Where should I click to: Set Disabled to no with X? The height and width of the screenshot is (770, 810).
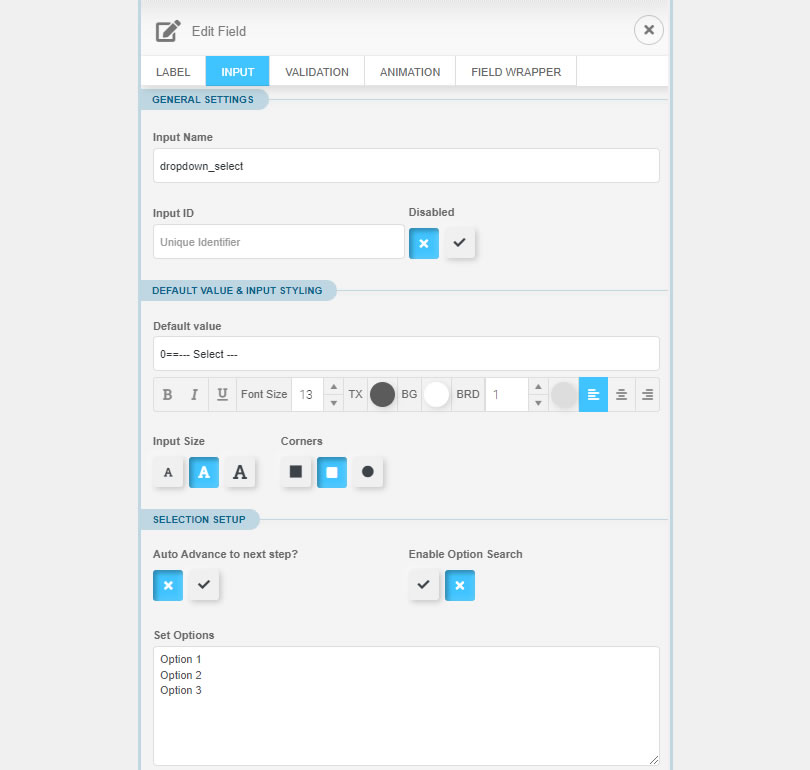424,243
